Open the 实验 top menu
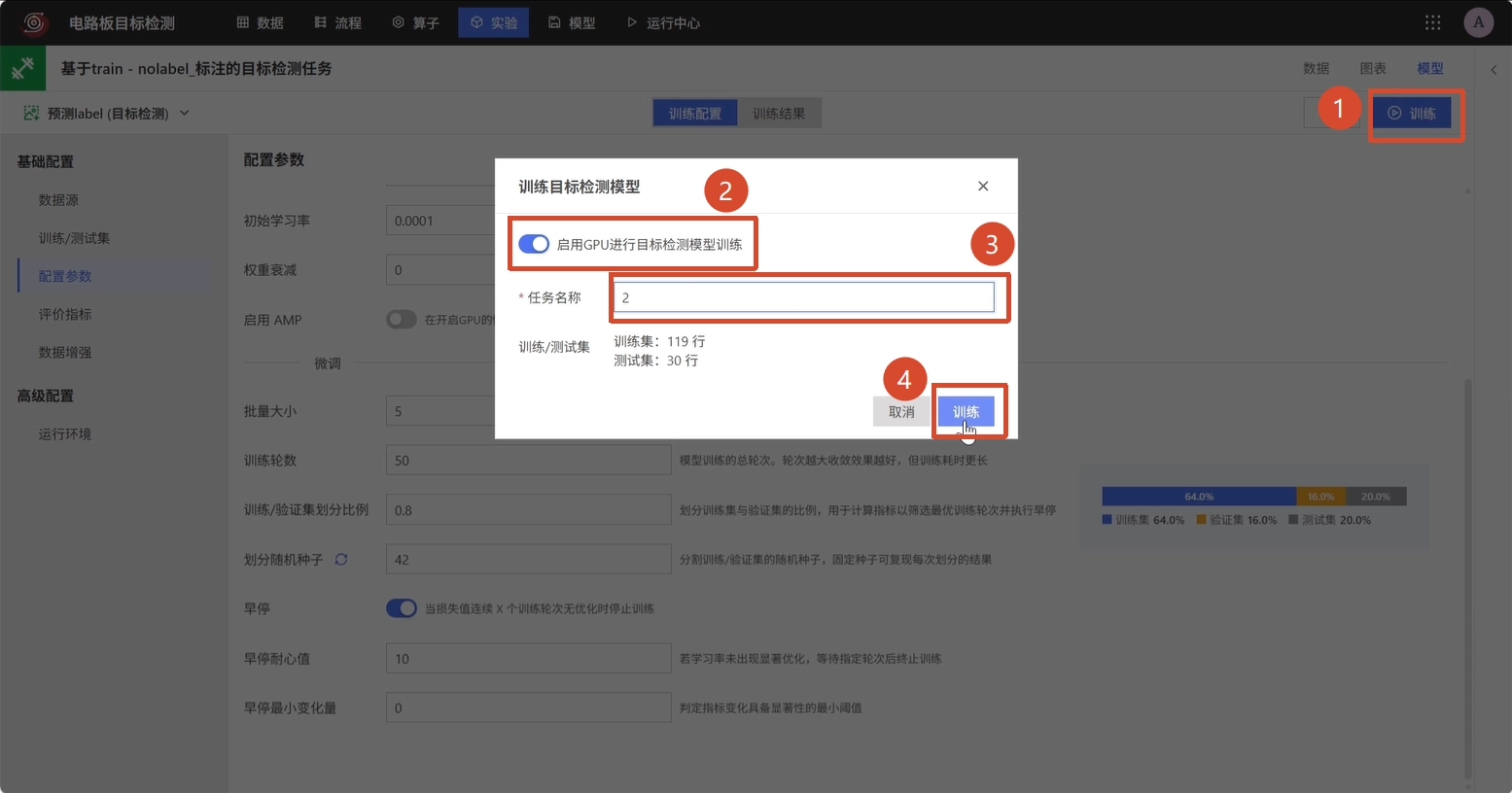 [x=494, y=22]
